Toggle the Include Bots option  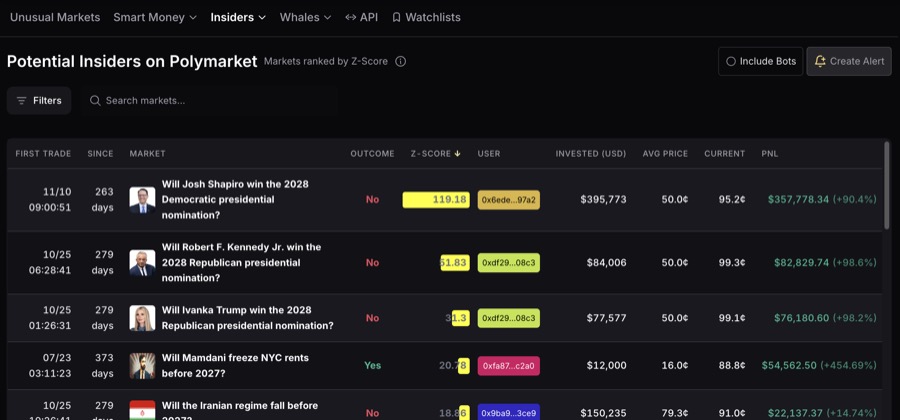[761, 61]
